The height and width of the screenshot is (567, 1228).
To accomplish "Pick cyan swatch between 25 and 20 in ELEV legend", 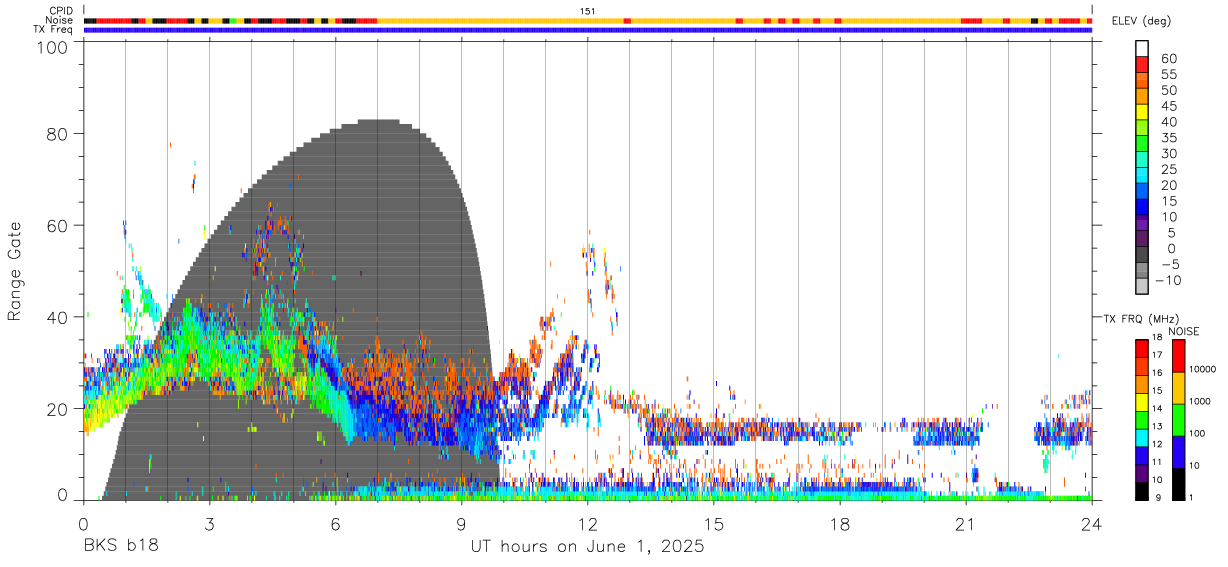I will point(1142,177).
